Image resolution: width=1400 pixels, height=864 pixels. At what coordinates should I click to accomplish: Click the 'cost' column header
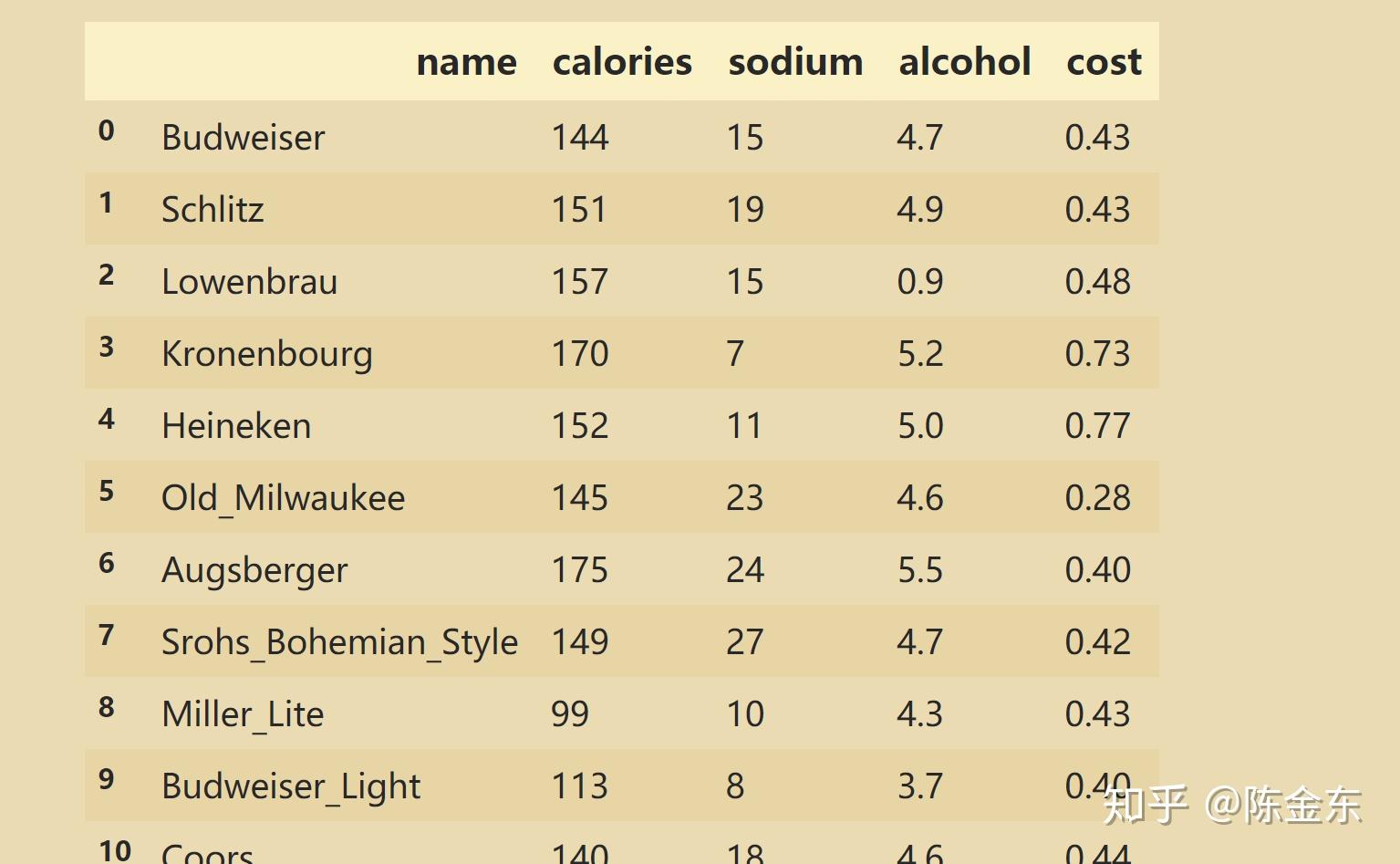1104,62
